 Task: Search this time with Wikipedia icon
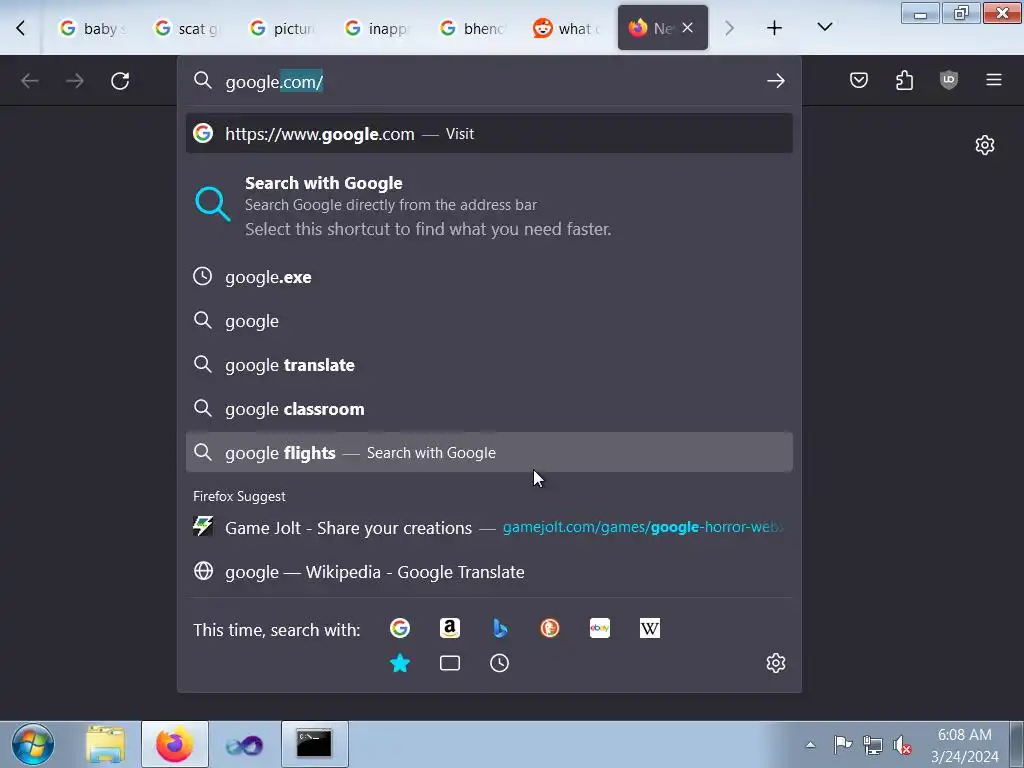click(650, 628)
